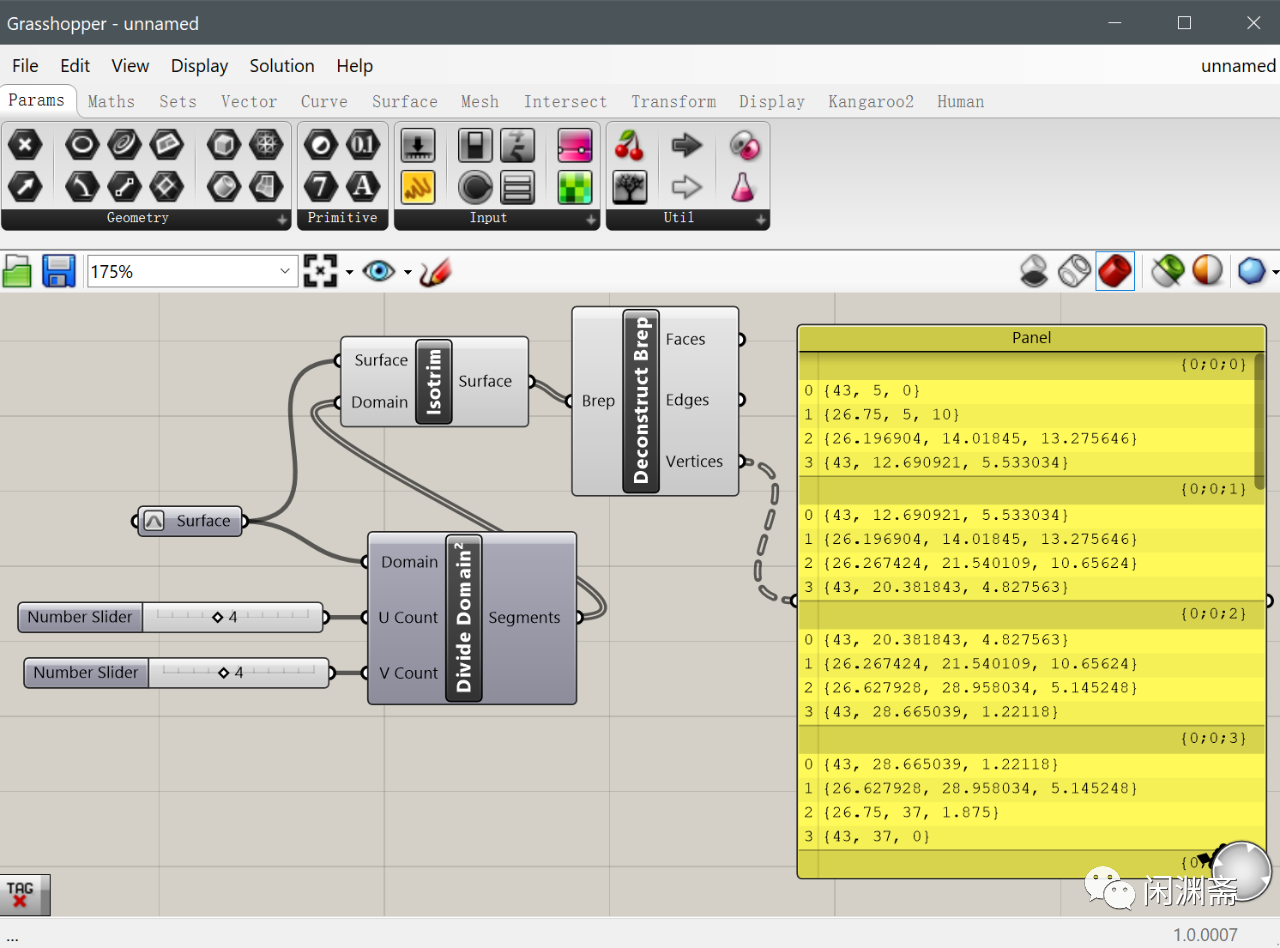This screenshot has width=1280, height=948.
Task: Select the Divide Domain² component
Action: click(x=472, y=618)
